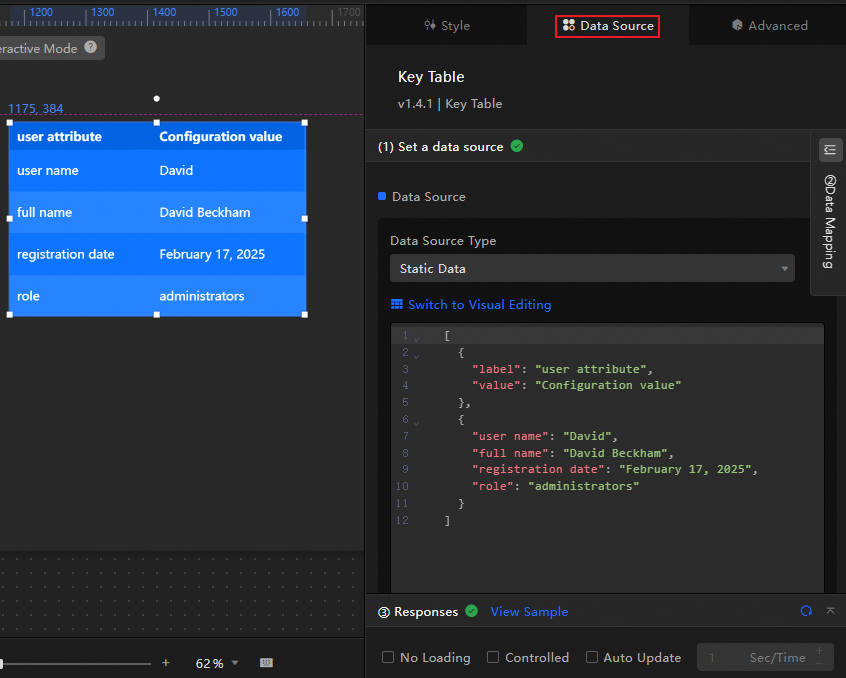Open the View Sample link

tap(529, 611)
